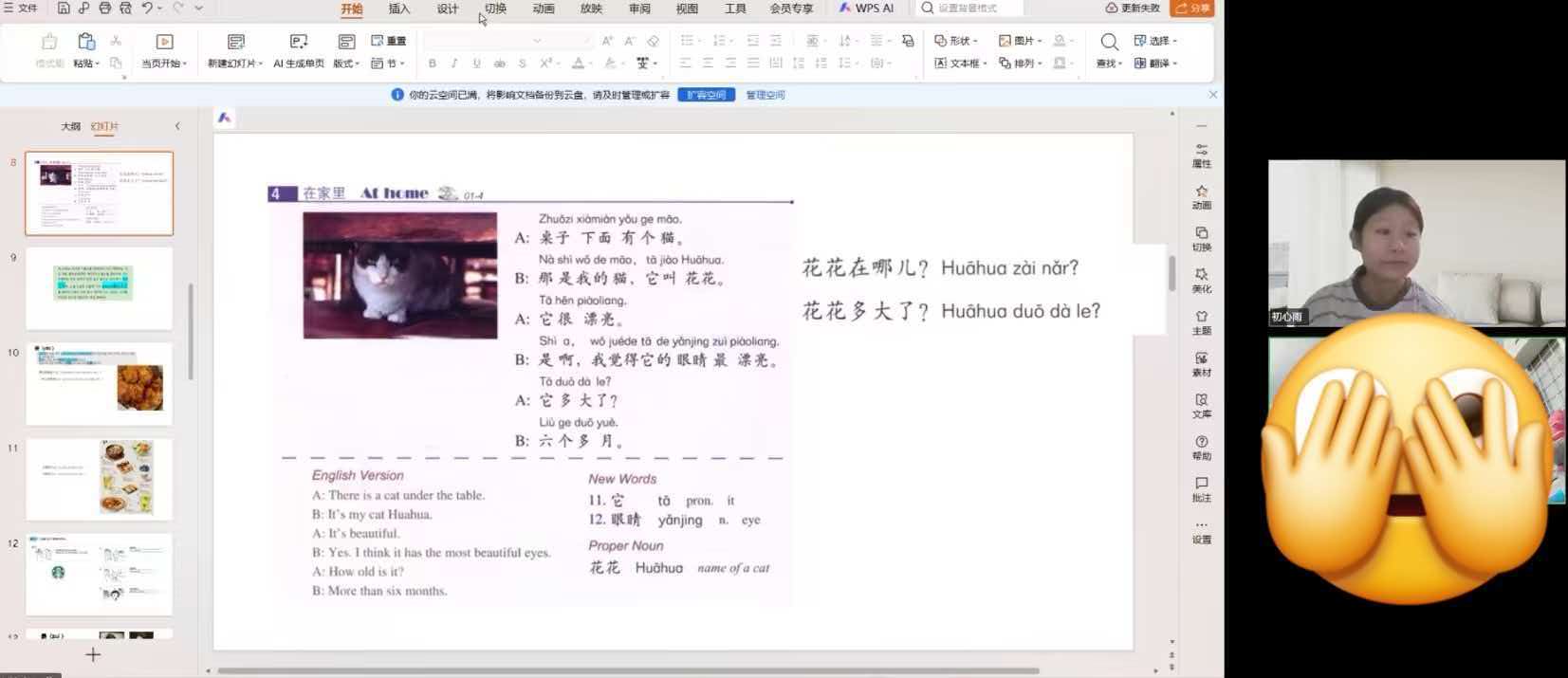1568x678 pixels.
Task: Click the 分享 share button
Action: (1192, 8)
